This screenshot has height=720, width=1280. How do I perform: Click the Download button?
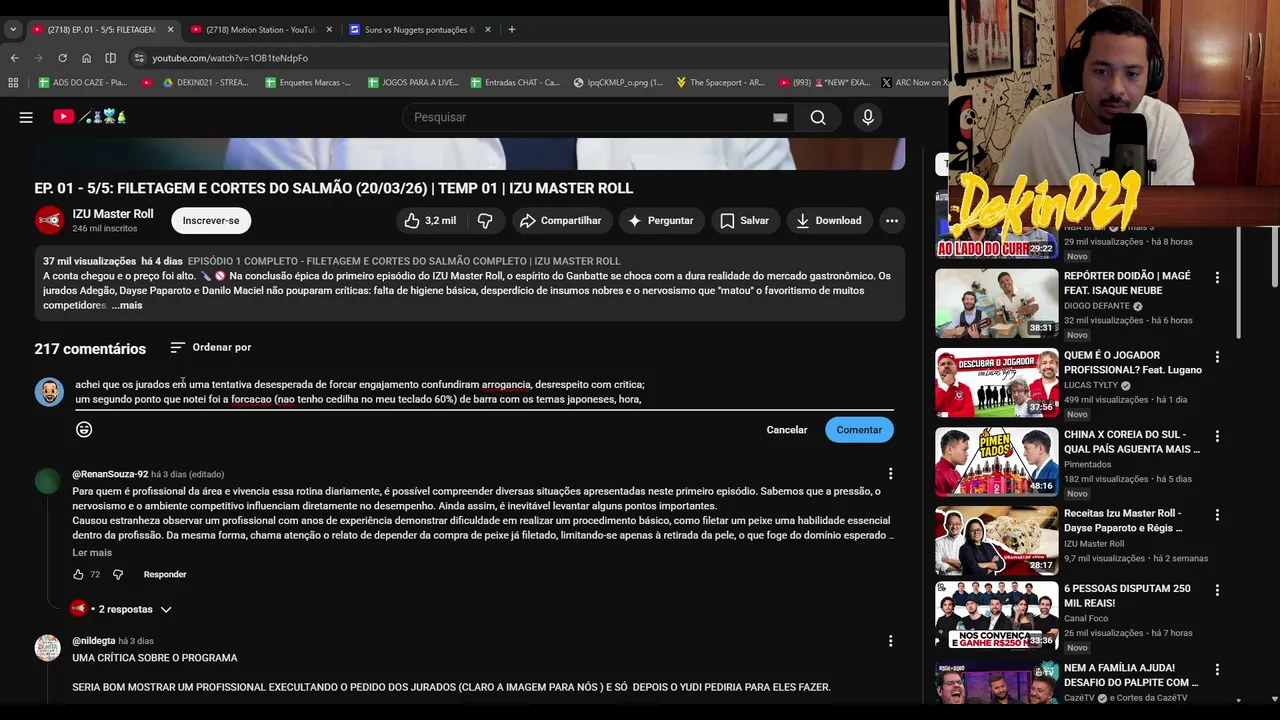click(829, 220)
